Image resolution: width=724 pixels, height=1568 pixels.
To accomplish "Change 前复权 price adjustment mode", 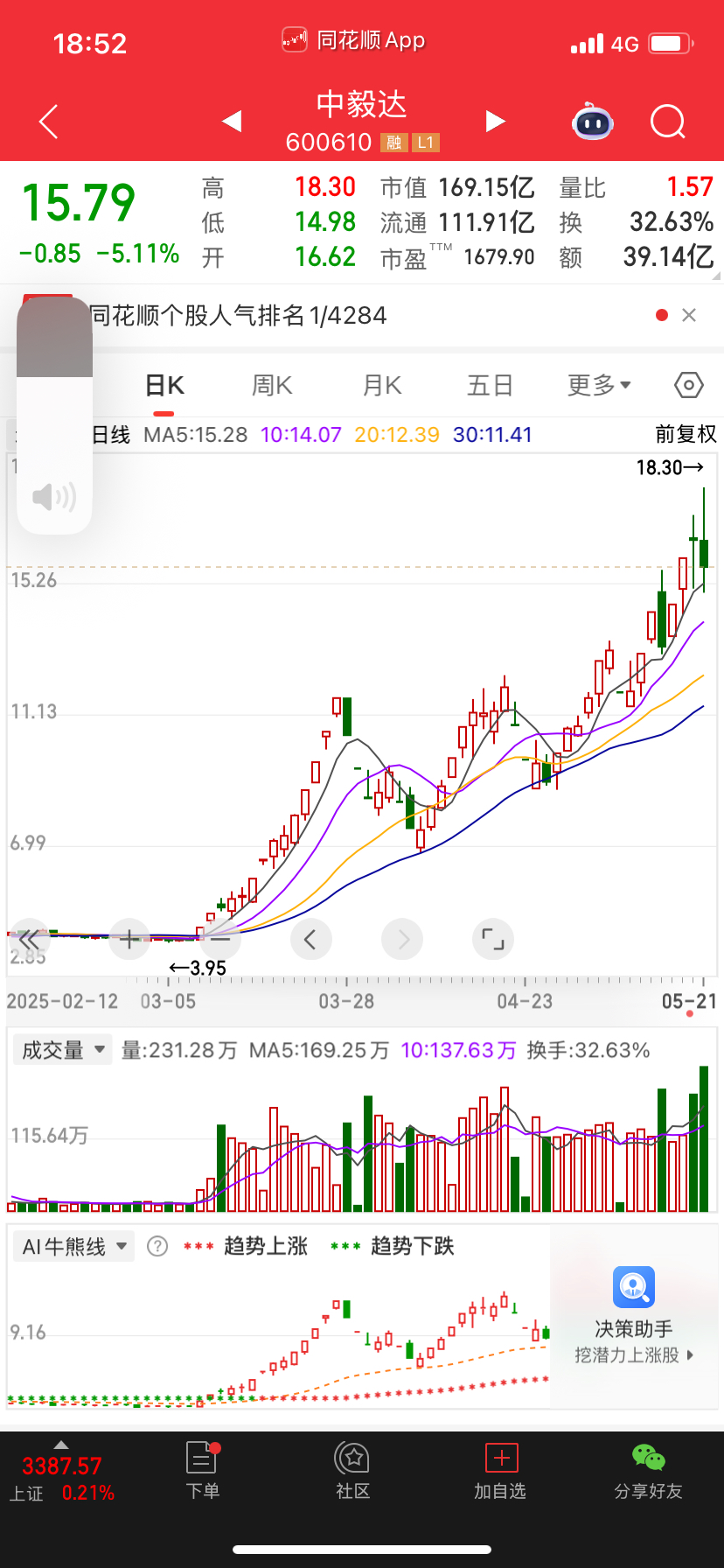I will click(686, 435).
